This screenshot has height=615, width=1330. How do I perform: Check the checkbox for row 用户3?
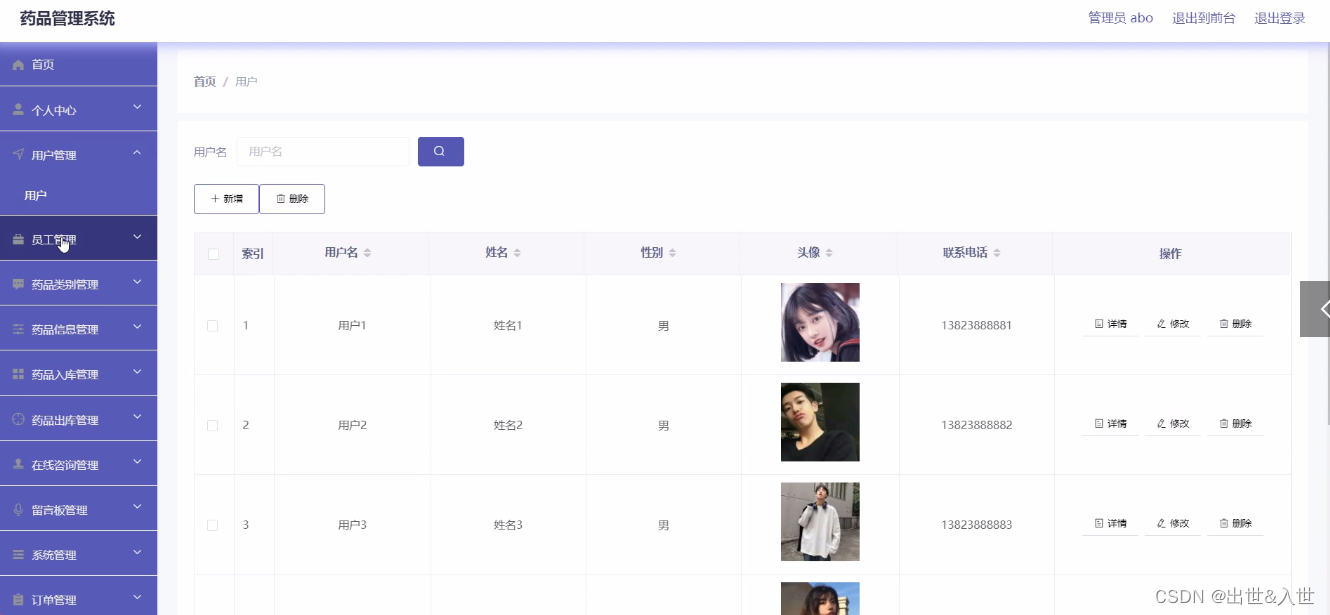click(213, 525)
